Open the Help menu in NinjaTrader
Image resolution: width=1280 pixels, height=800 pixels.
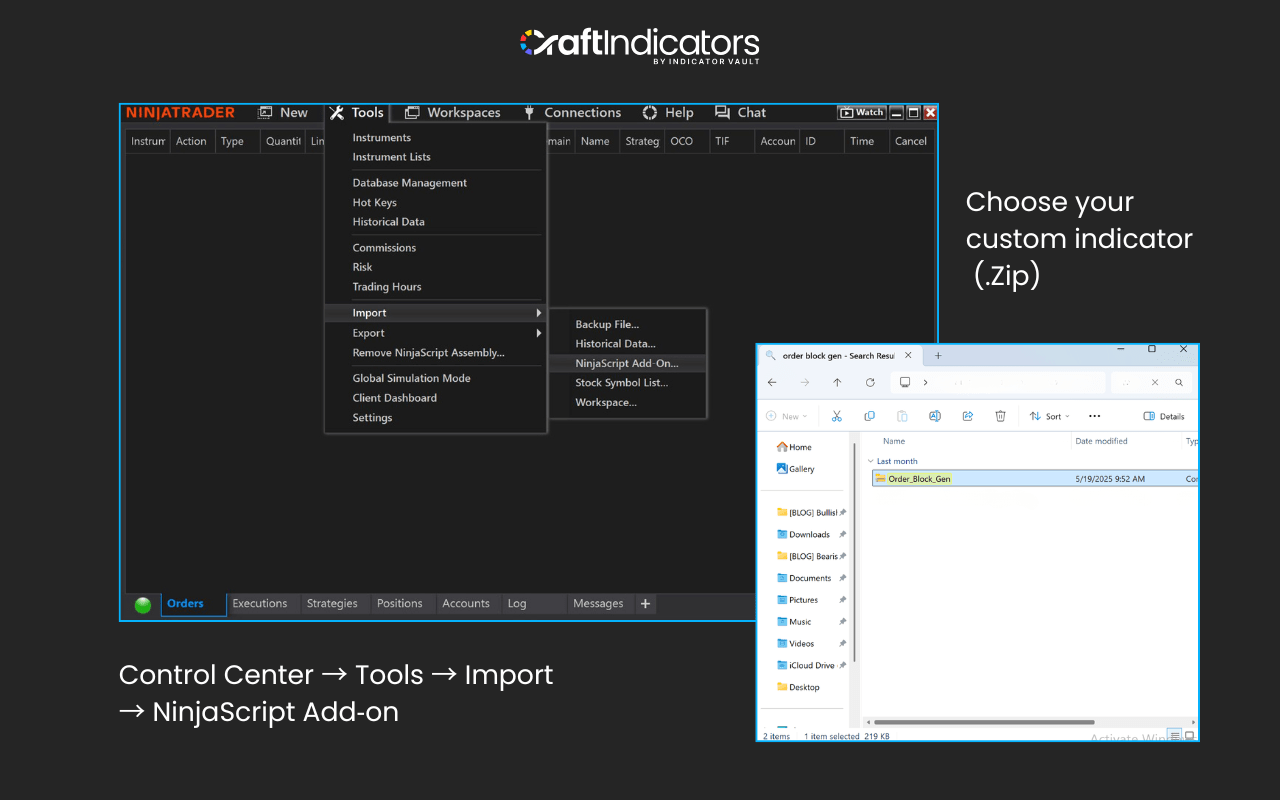668,113
